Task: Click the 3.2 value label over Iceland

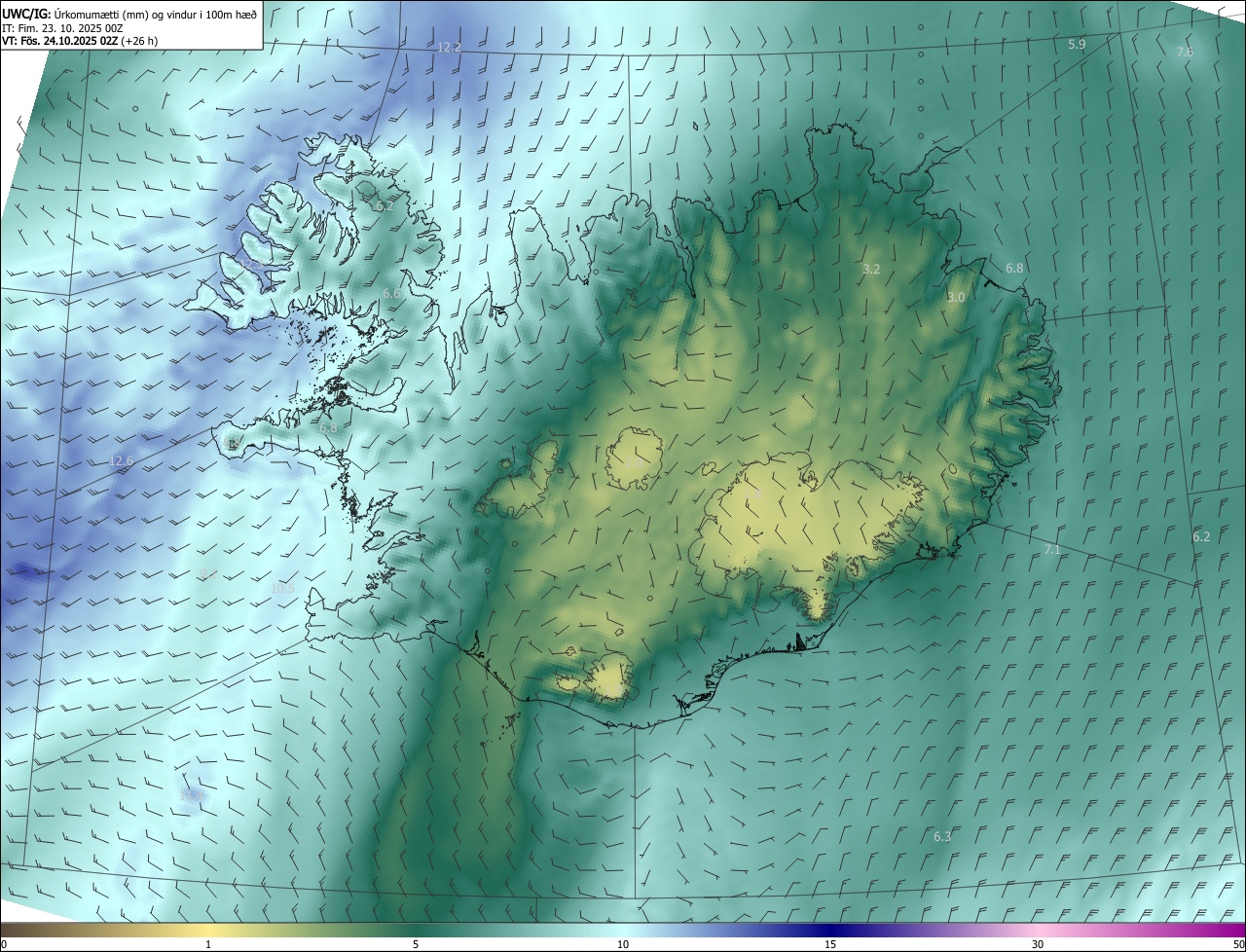Action: pos(871,269)
